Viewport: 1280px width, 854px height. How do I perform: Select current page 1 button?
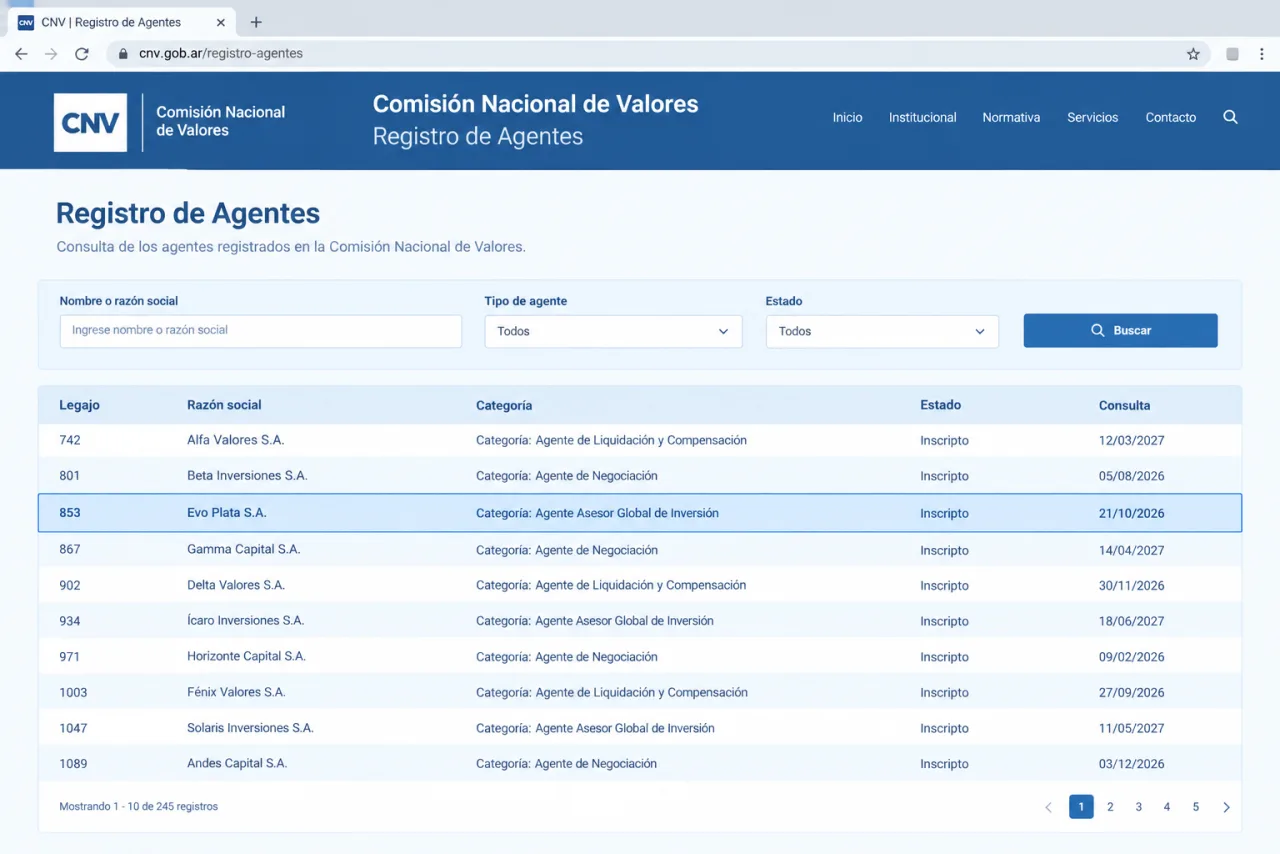point(1081,807)
